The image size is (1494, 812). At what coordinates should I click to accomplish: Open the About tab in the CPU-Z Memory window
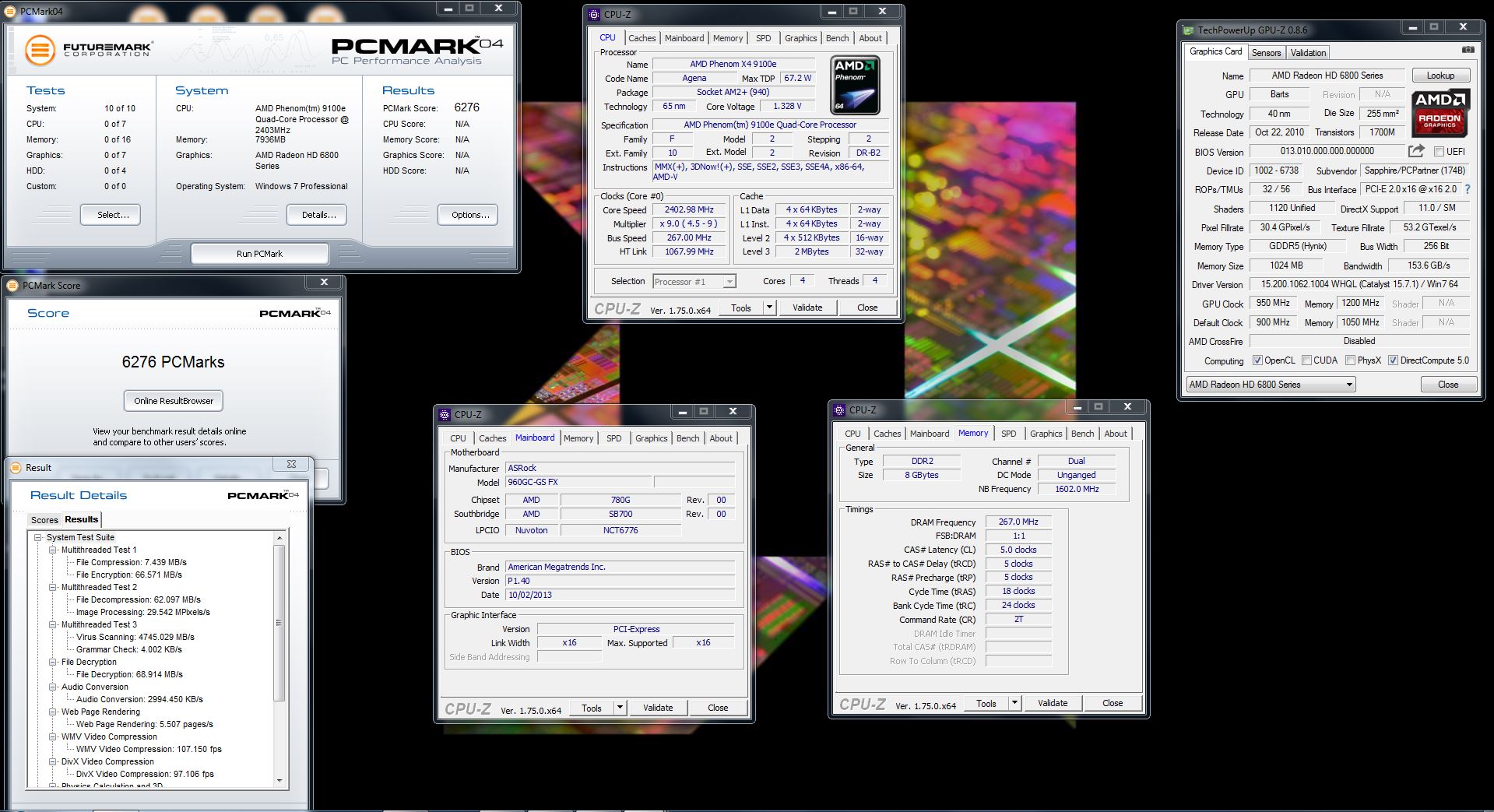point(1115,434)
